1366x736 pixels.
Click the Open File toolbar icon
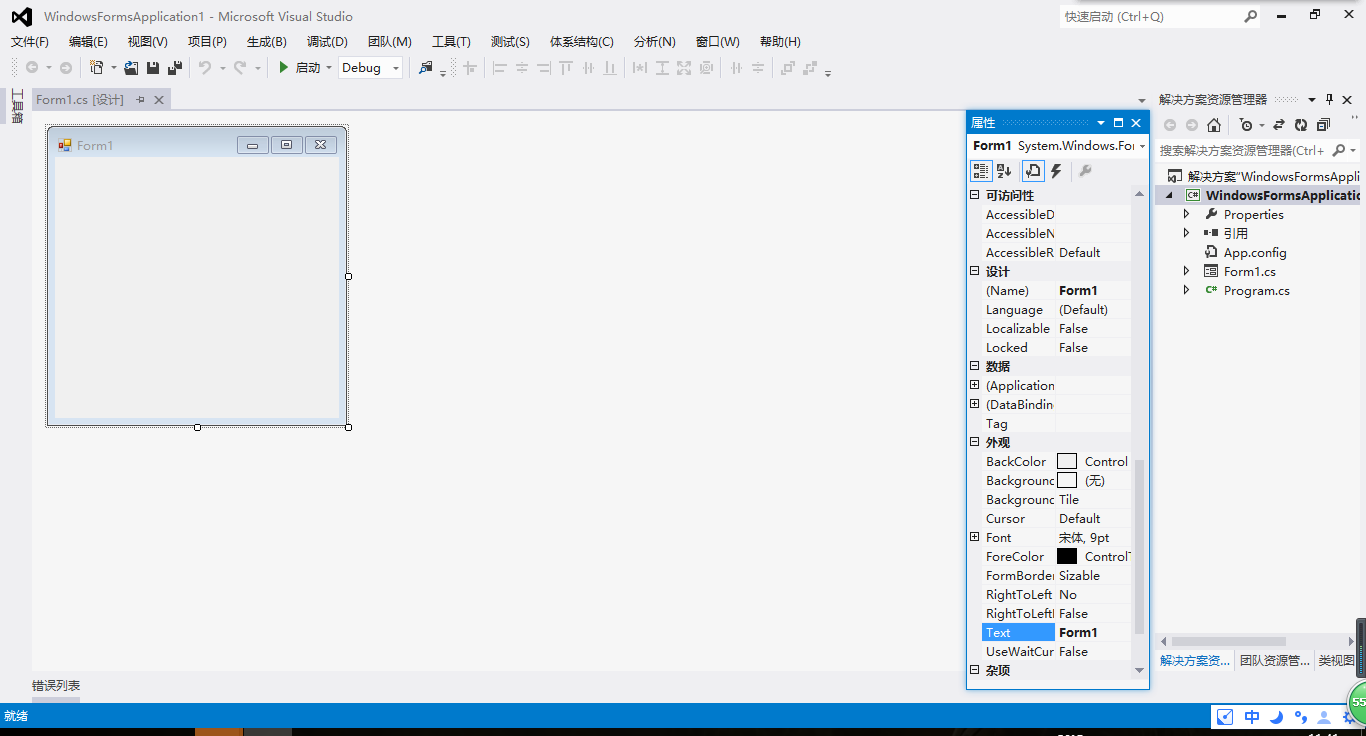click(x=131, y=68)
